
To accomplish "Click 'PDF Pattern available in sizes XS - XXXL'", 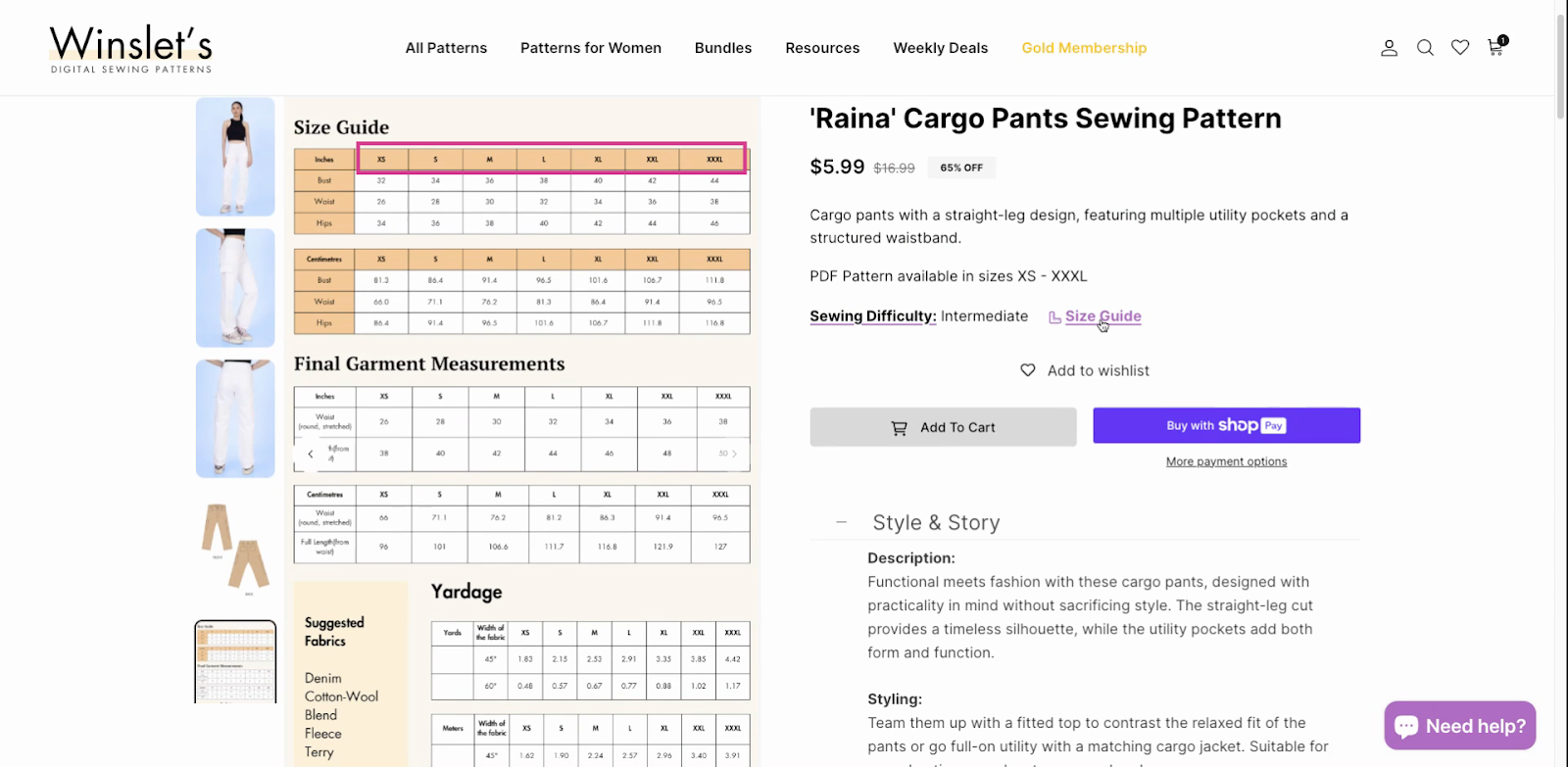I will [949, 276].
